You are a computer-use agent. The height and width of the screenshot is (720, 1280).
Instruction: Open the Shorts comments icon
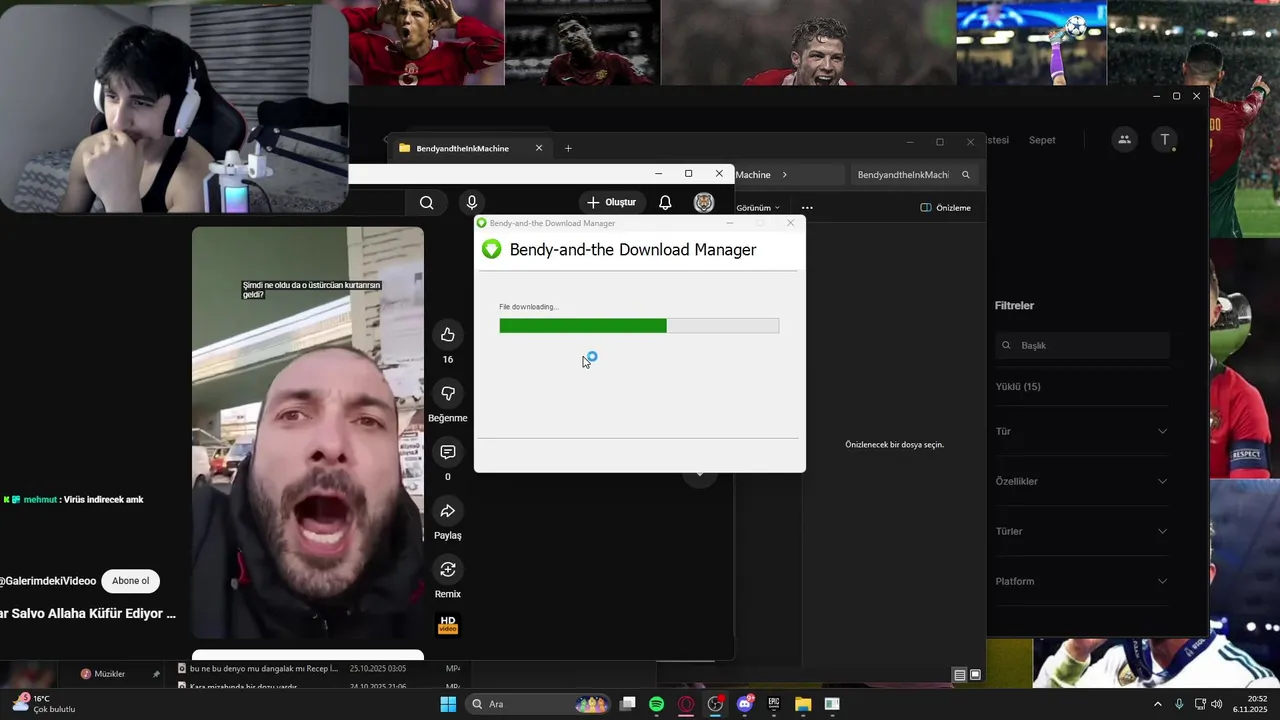click(448, 452)
